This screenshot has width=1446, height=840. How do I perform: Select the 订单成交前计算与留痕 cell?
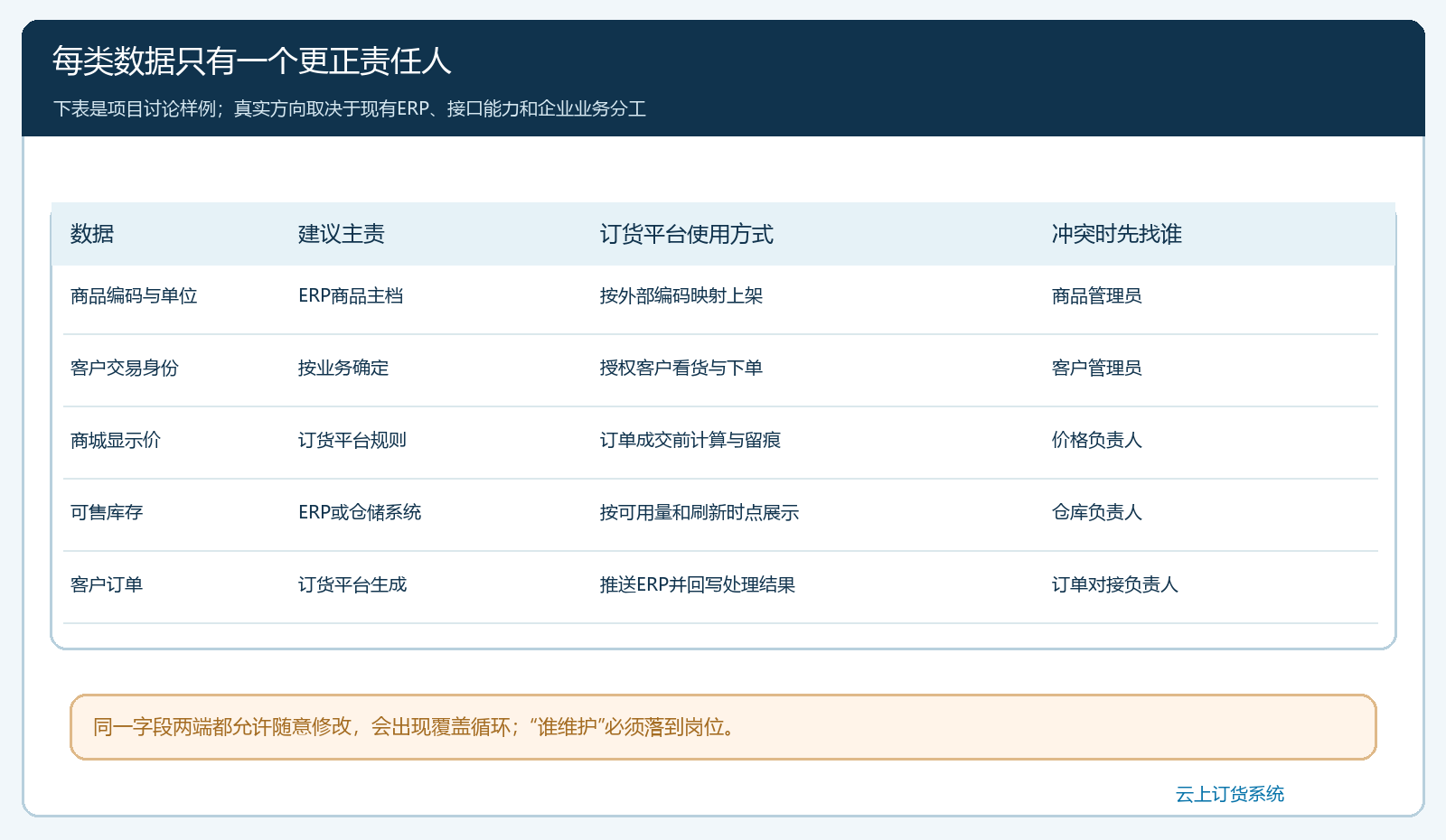click(690, 440)
